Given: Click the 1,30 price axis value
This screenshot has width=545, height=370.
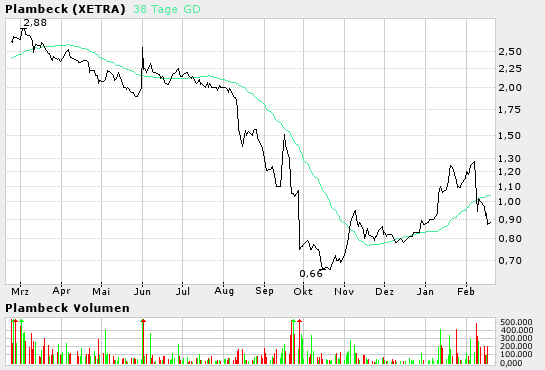Looking at the screenshot, I should (x=510, y=159).
